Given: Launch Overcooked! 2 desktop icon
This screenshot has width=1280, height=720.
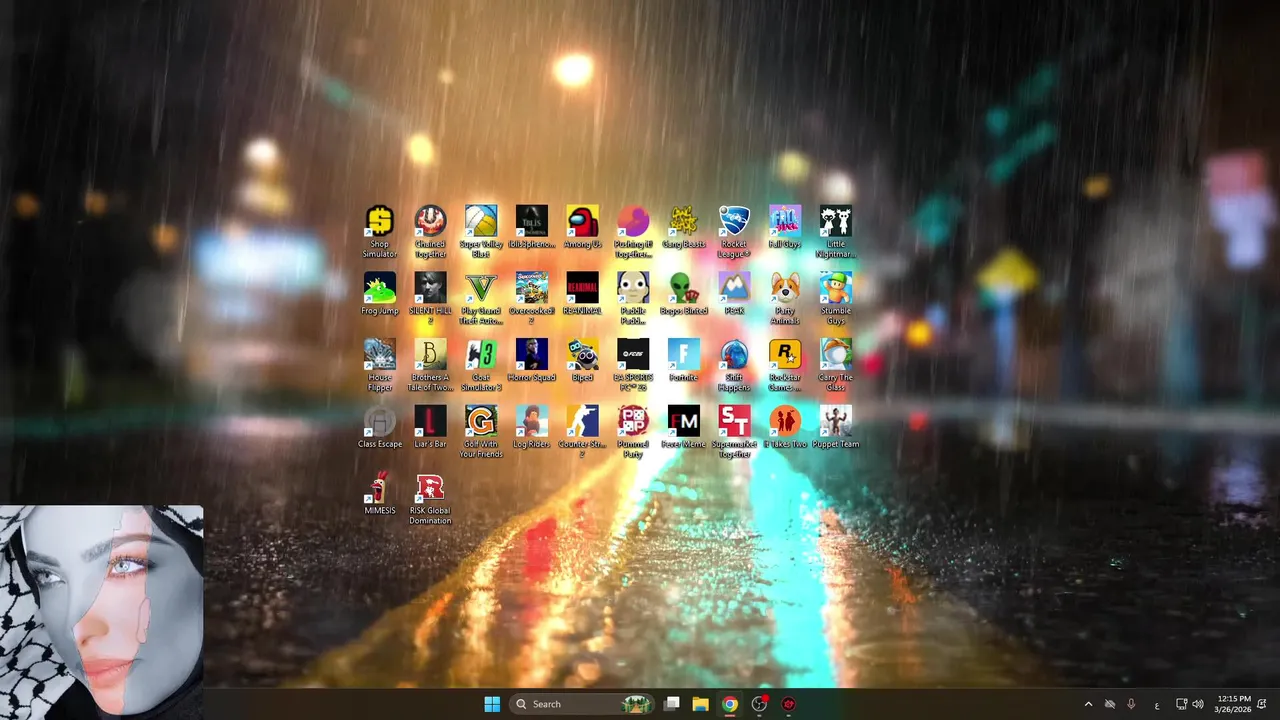Looking at the screenshot, I should tap(532, 288).
